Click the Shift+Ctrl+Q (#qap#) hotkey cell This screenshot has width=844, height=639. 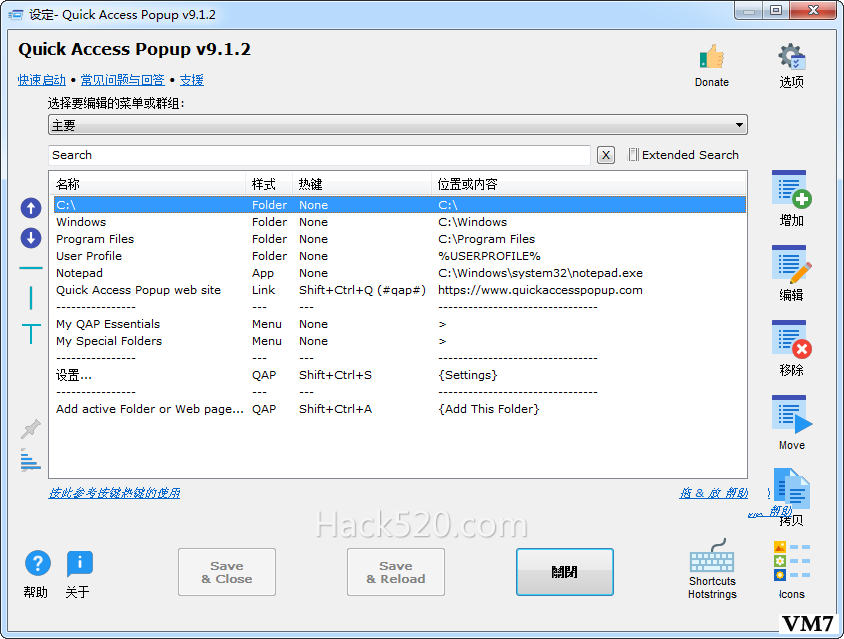(x=362, y=290)
